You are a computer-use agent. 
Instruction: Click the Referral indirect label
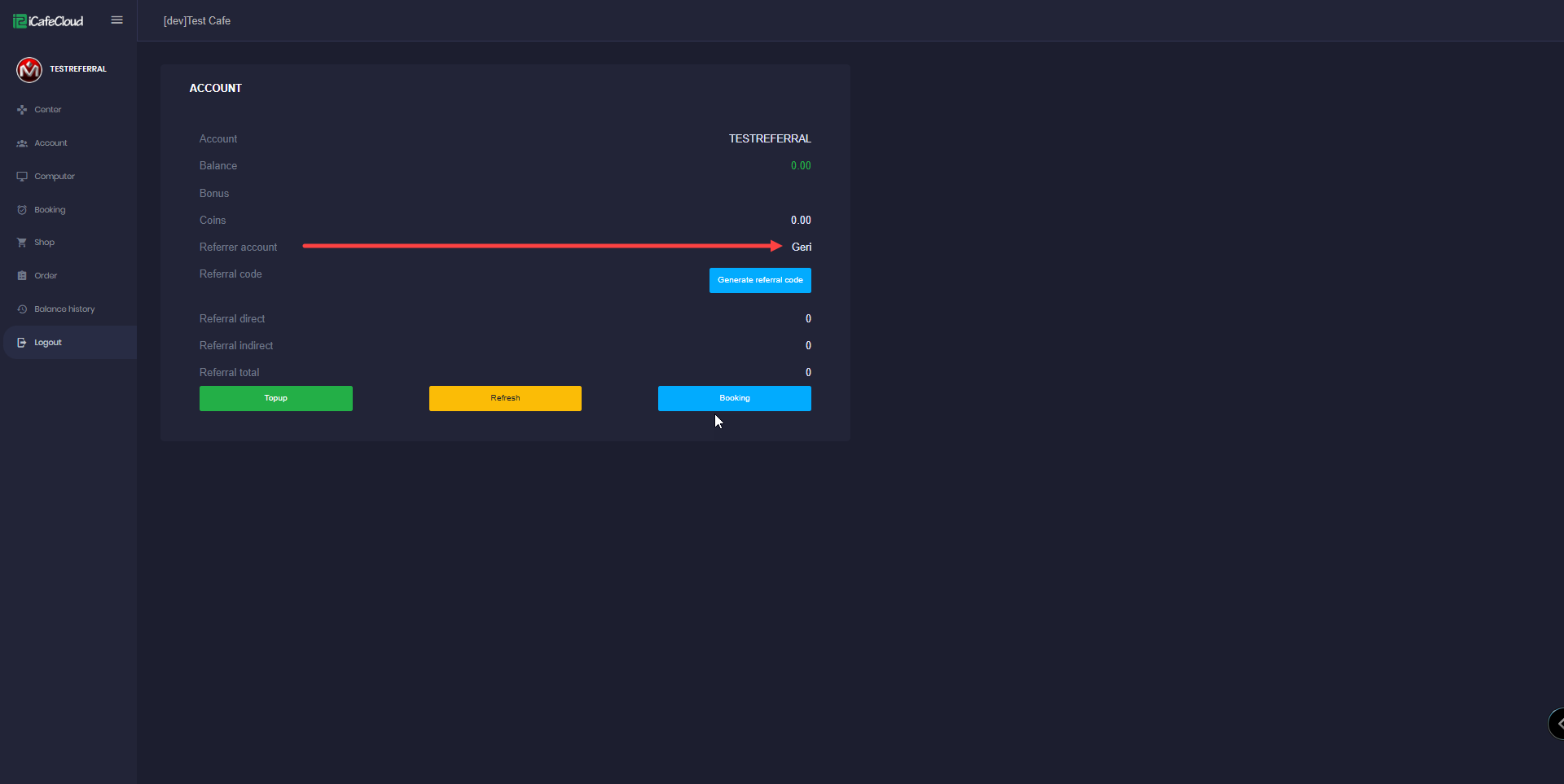click(x=236, y=346)
